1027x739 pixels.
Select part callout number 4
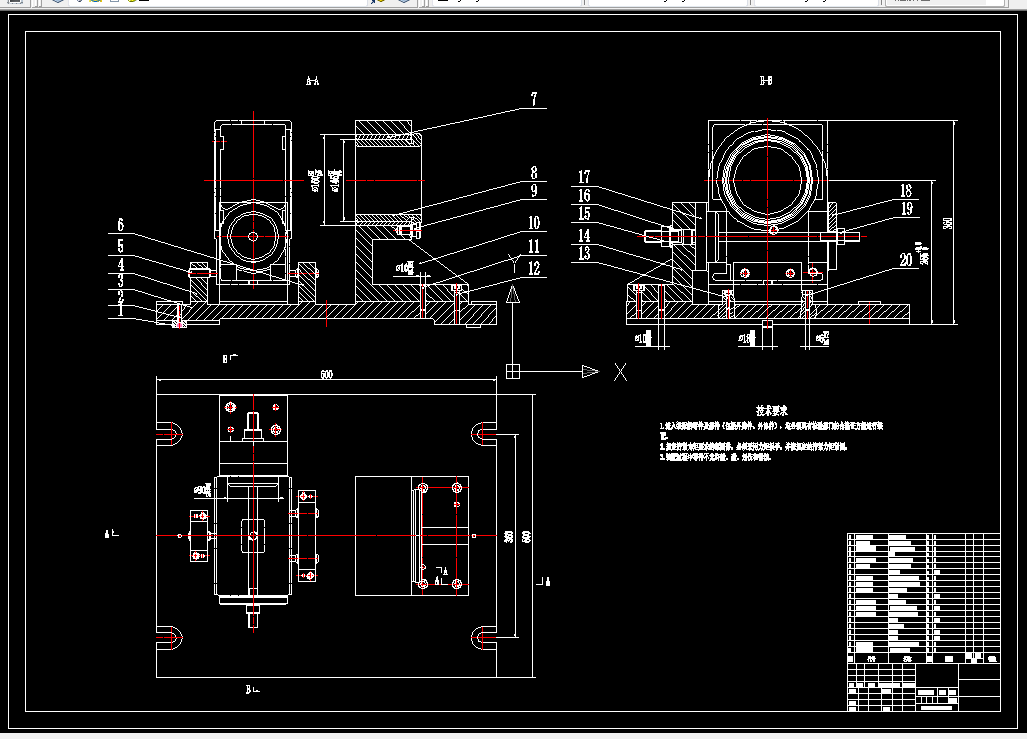point(121,265)
